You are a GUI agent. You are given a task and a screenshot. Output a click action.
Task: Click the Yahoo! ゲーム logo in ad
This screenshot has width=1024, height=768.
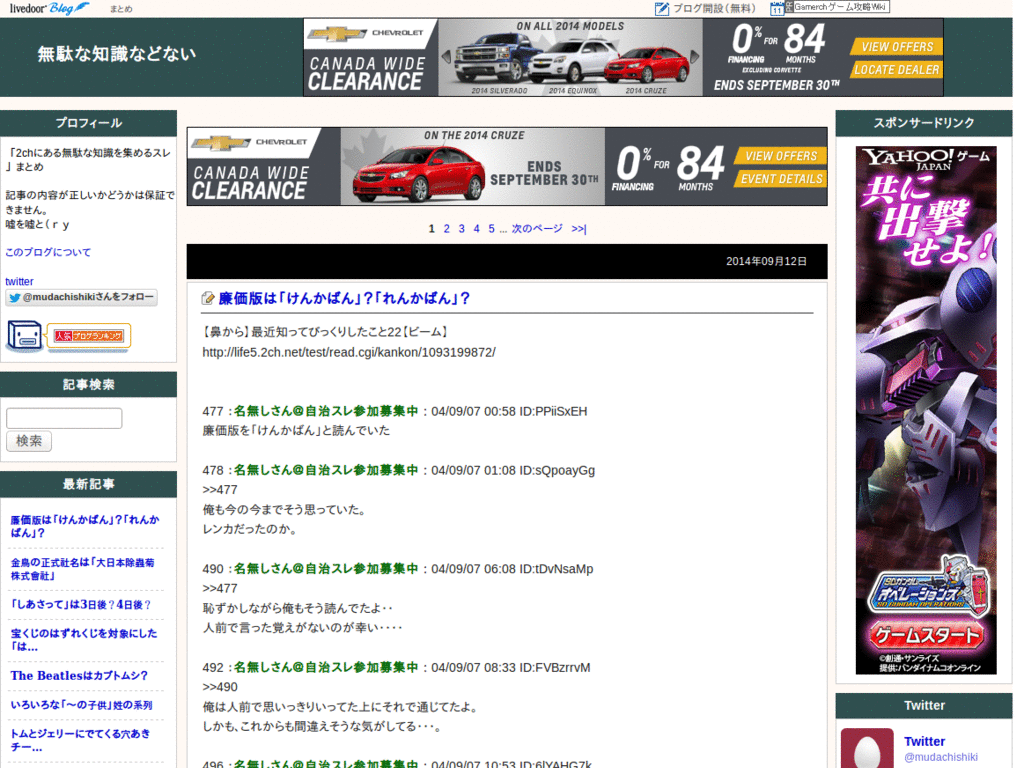[925, 159]
